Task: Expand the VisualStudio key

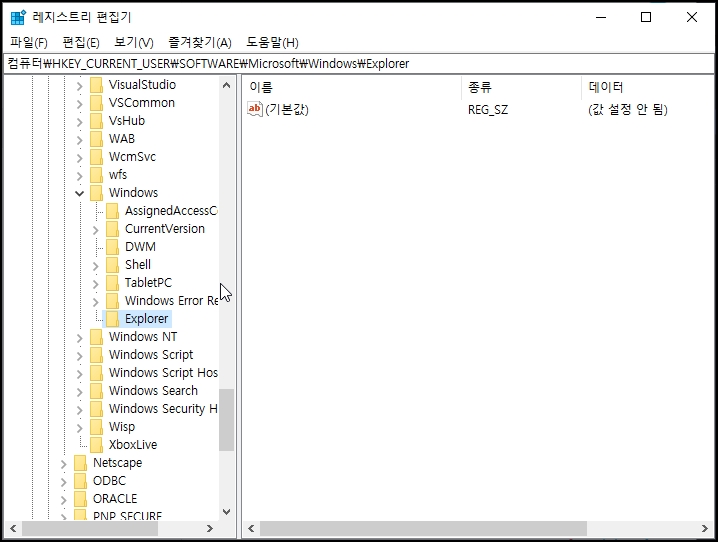Action: [80, 86]
